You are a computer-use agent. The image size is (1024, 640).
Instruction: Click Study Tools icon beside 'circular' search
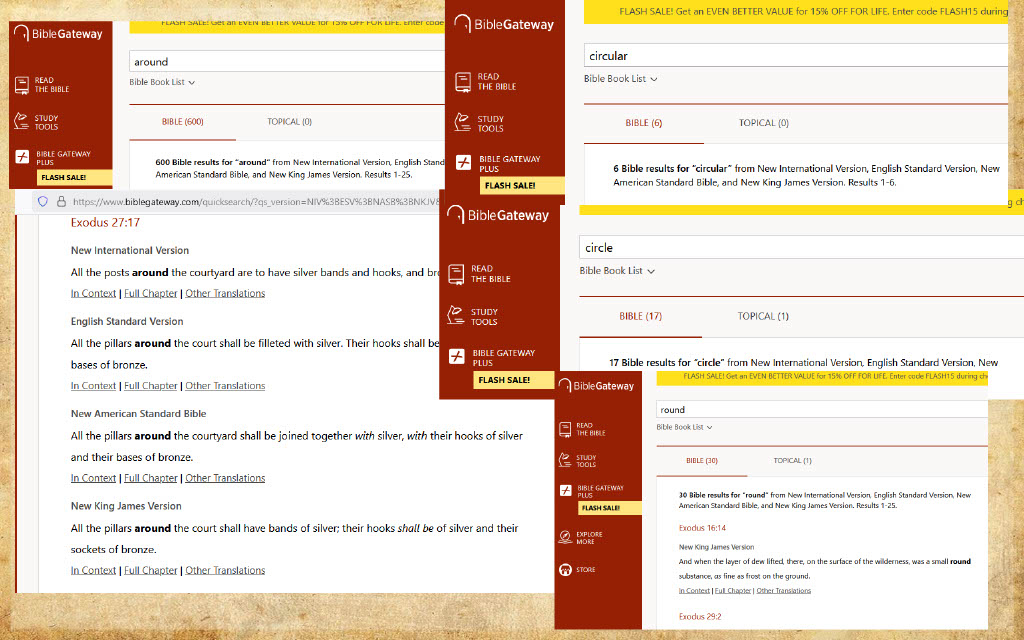pyautogui.click(x=462, y=123)
